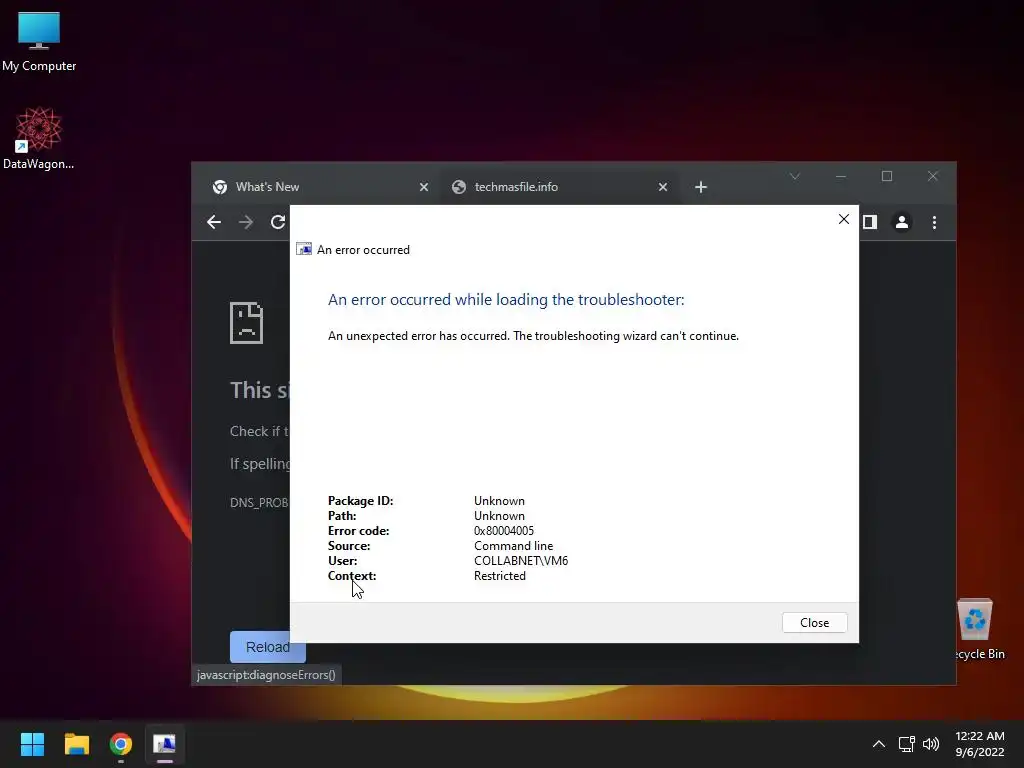This screenshot has height=768, width=1024.
Task: Open the Chrome profile avatar
Action: click(x=902, y=223)
